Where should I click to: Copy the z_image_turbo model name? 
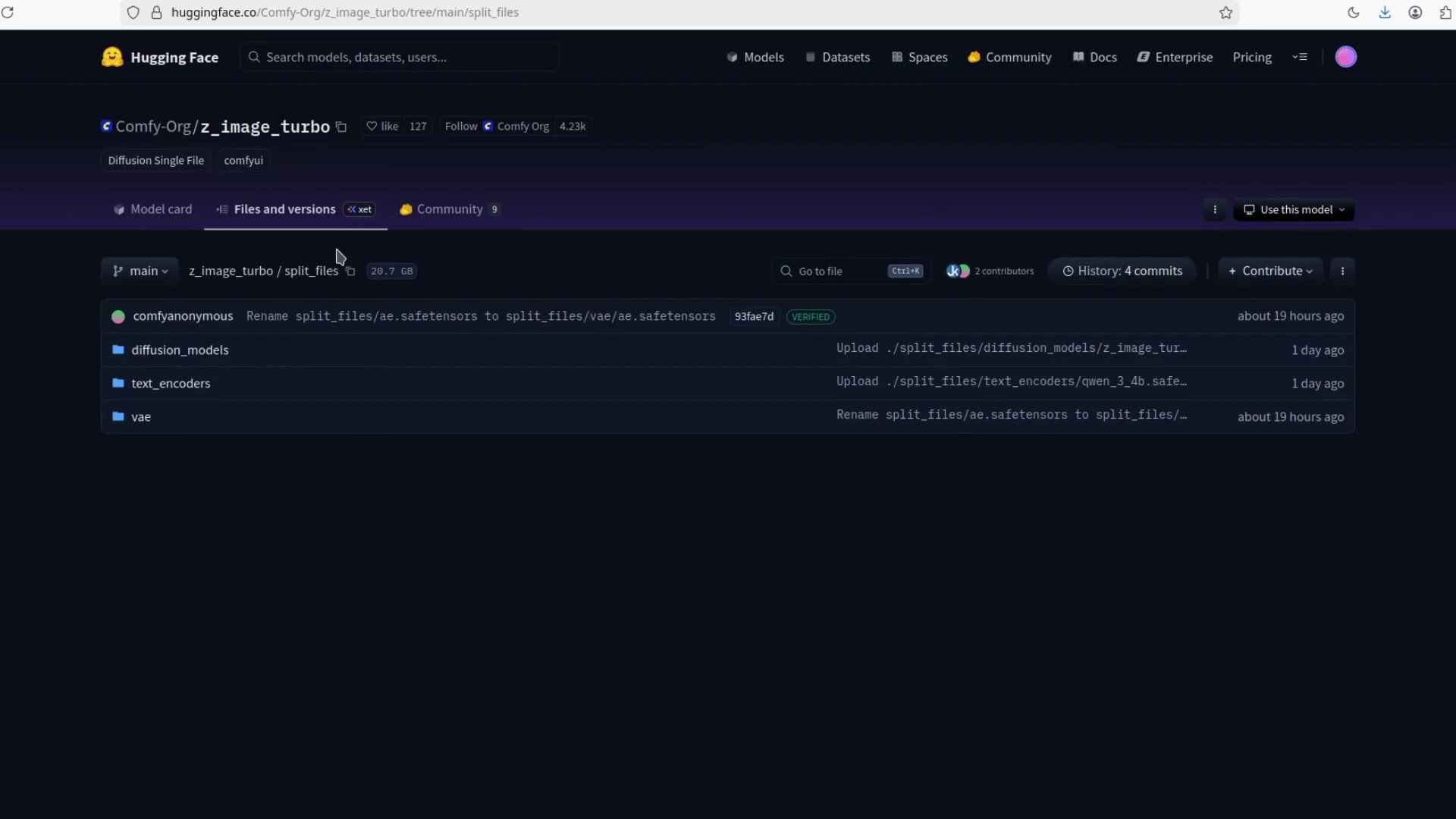[341, 127]
